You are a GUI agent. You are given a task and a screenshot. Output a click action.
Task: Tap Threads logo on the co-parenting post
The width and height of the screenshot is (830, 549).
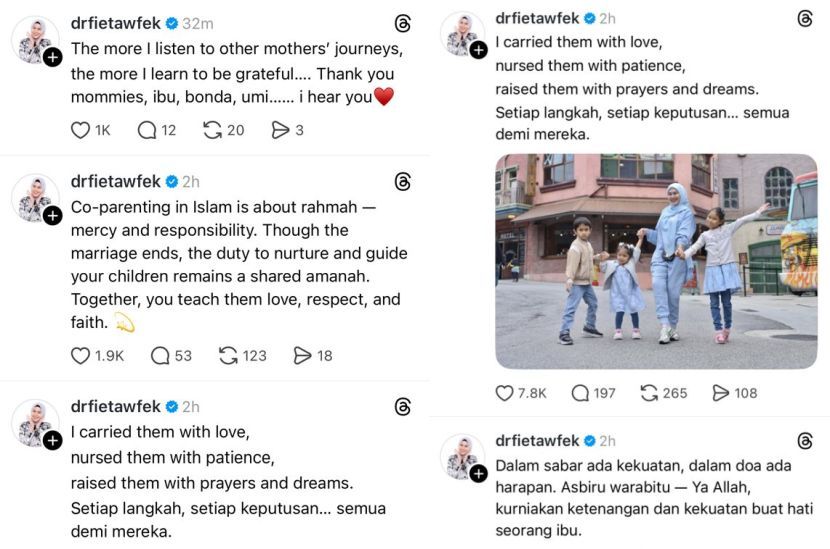[x=403, y=181]
